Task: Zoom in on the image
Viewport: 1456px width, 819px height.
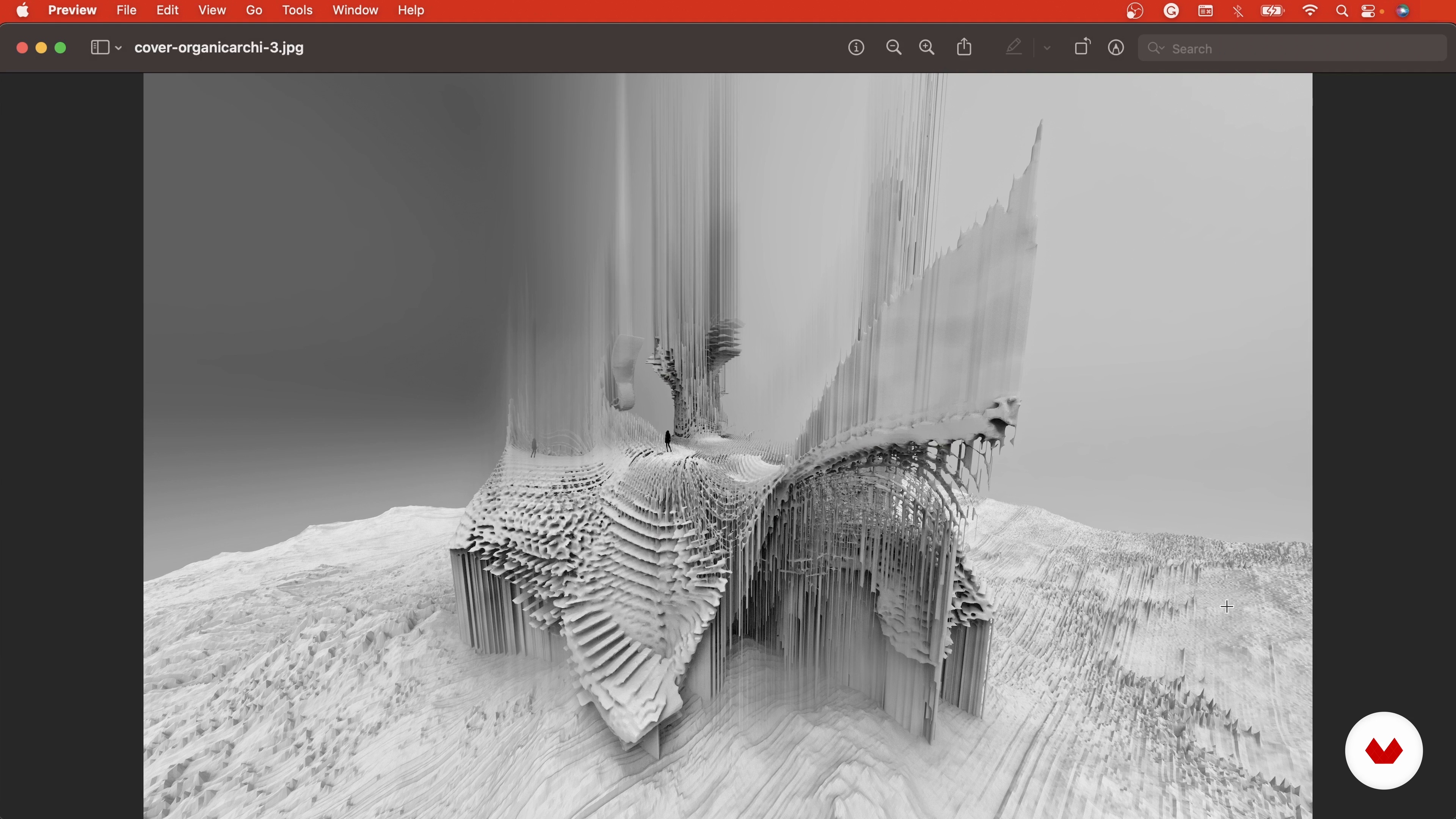Action: click(927, 48)
